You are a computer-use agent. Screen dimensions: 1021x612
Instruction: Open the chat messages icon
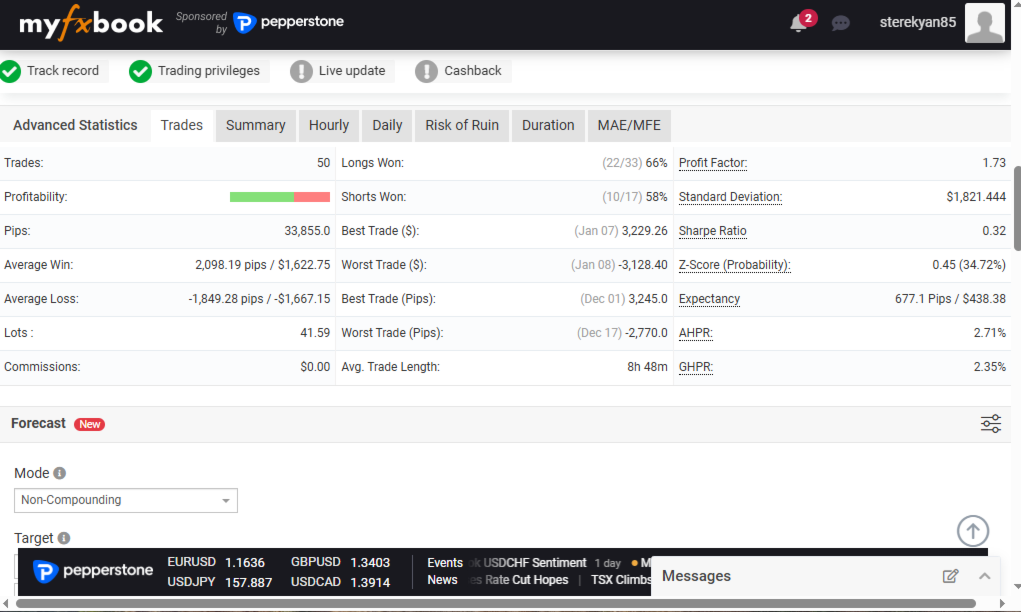pyautogui.click(x=840, y=23)
